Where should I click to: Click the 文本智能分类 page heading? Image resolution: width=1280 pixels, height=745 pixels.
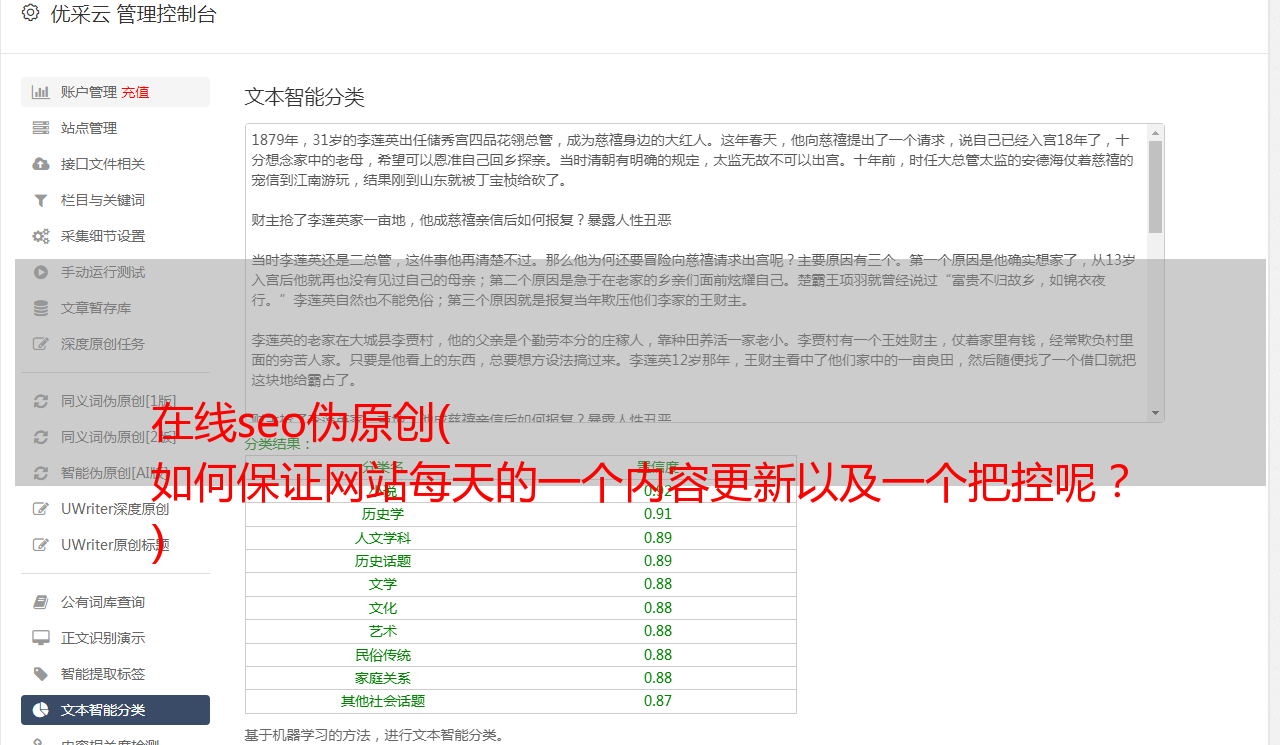305,97
